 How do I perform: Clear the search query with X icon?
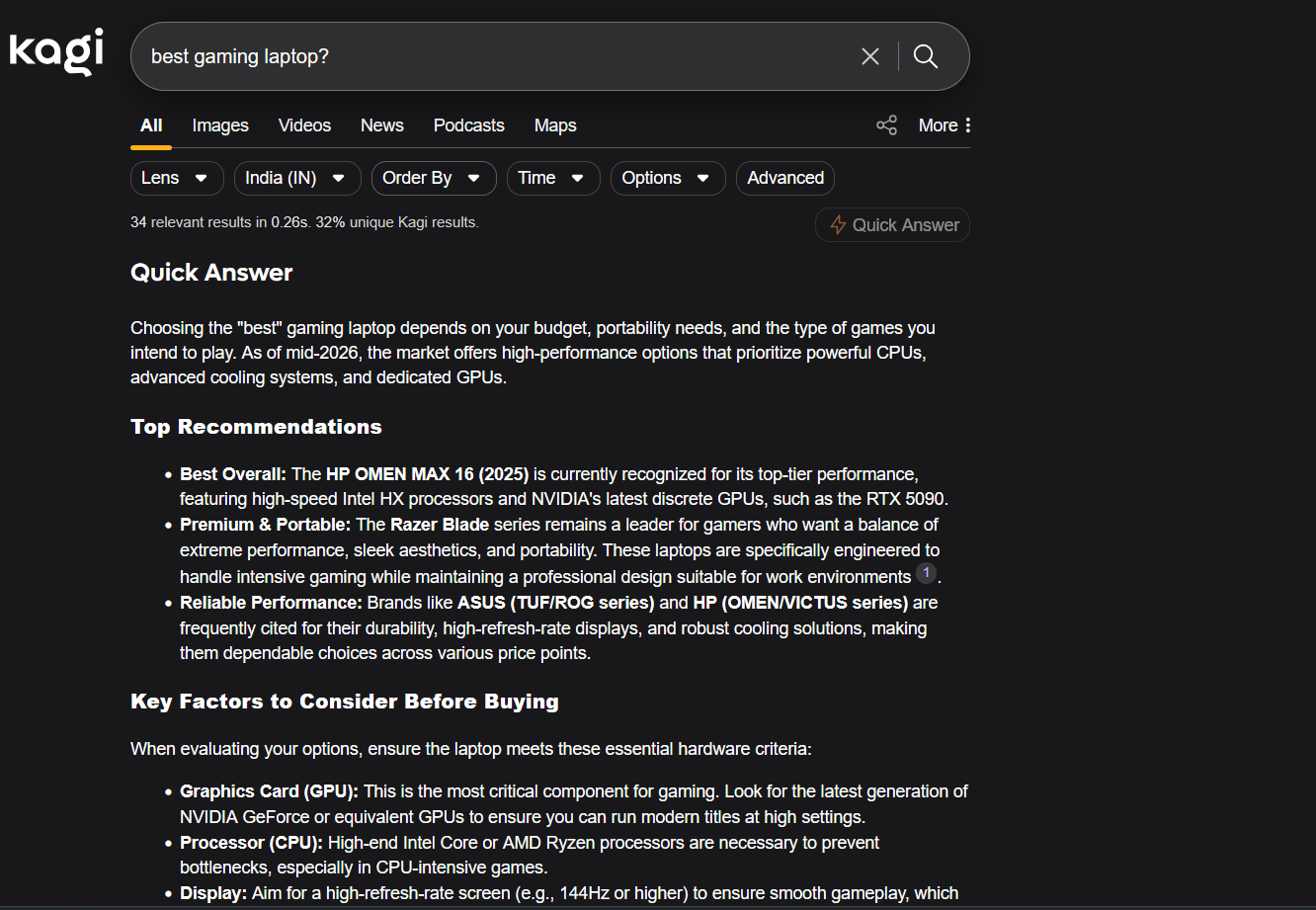pos(869,56)
